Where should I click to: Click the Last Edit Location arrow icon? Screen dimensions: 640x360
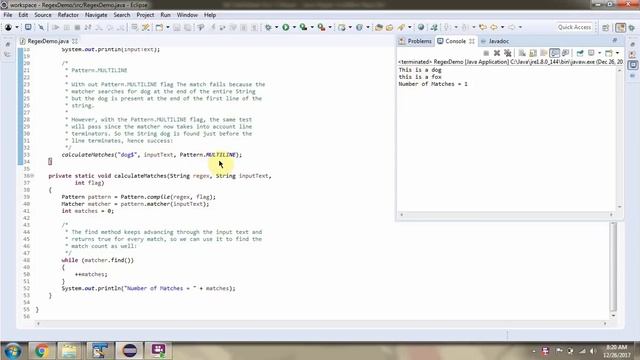pos(483,27)
